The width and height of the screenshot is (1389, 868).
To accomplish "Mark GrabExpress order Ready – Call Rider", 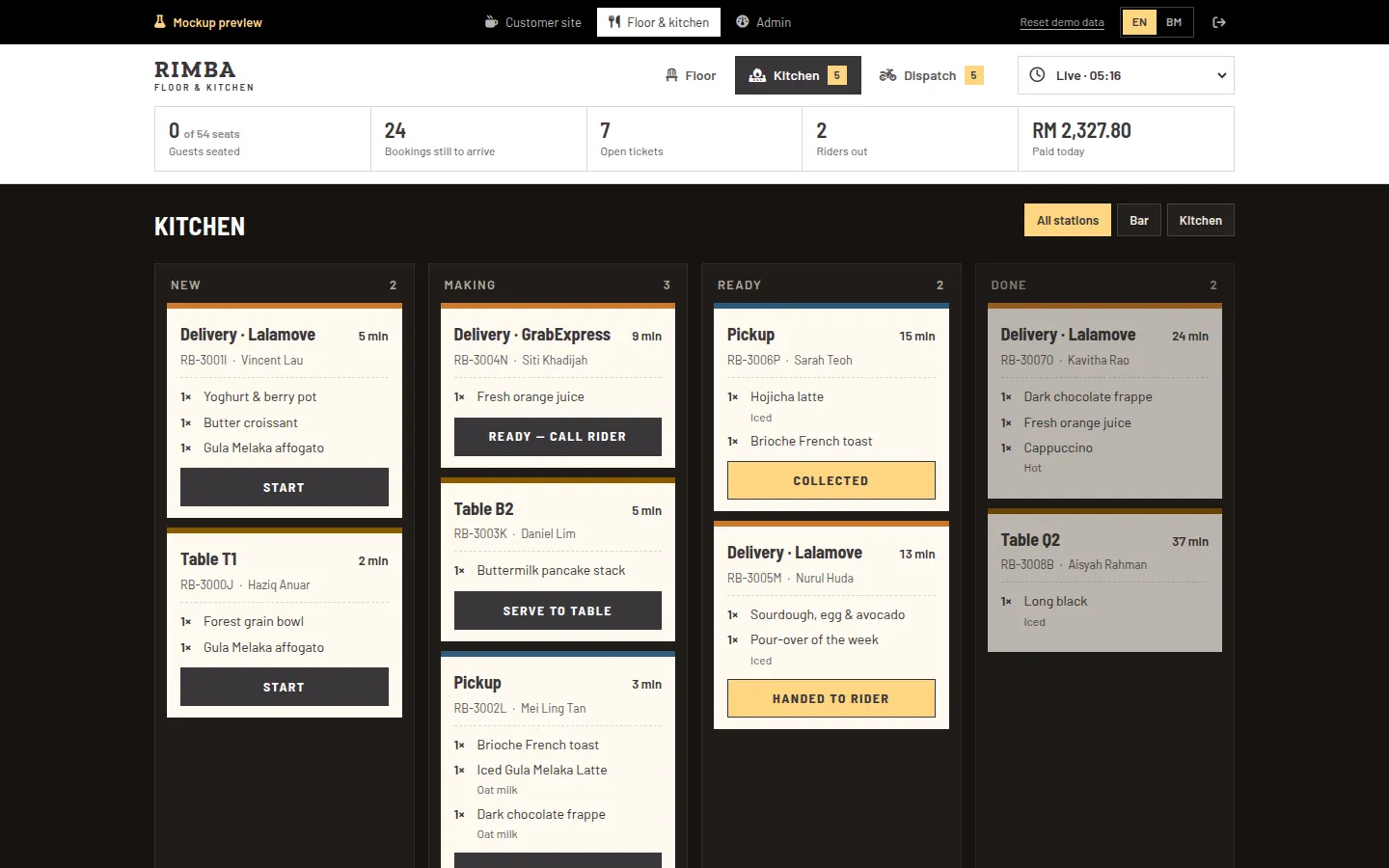I will [x=558, y=437].
